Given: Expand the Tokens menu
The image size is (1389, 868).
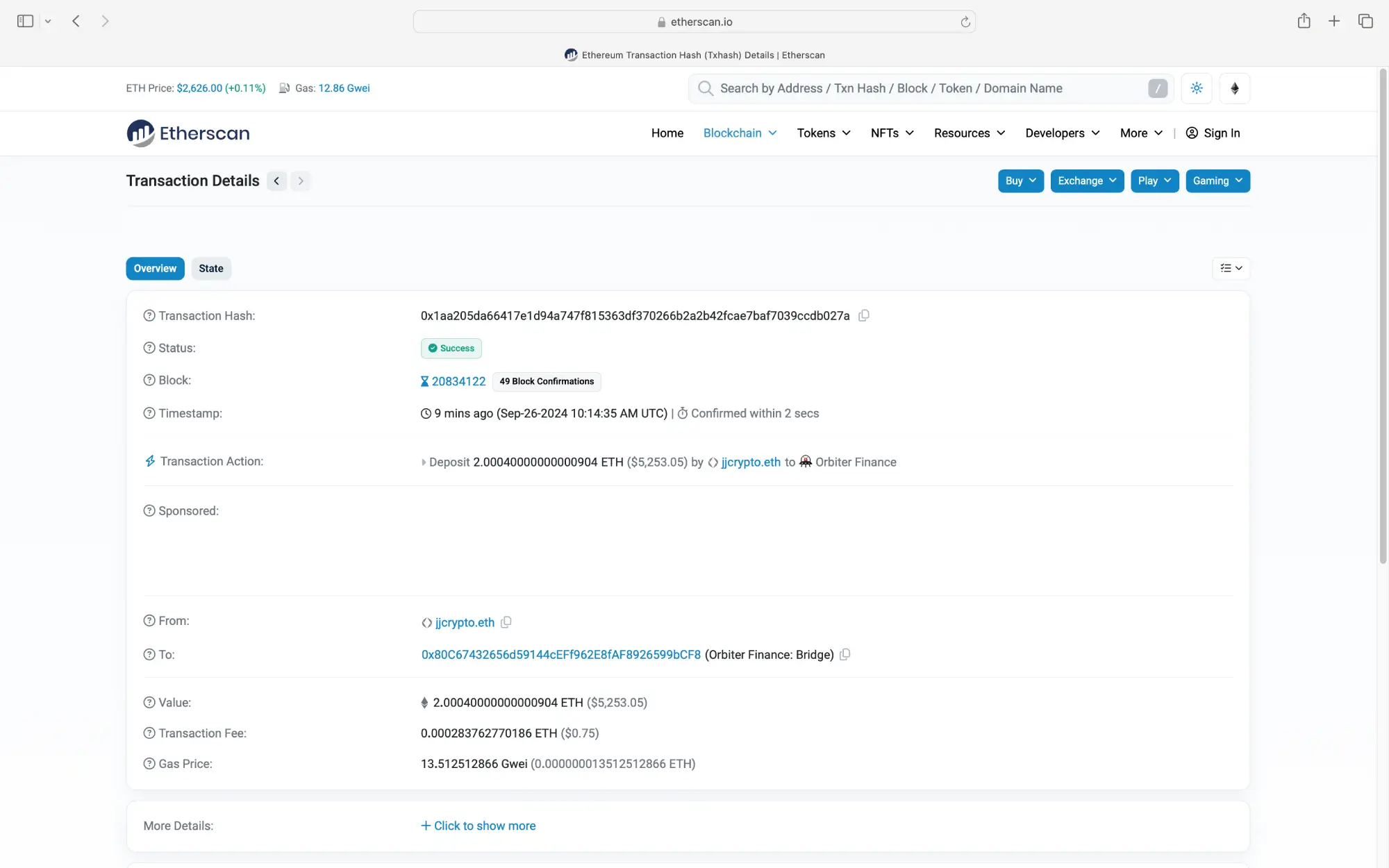Looking at the screenshot, I should [824, 133].
